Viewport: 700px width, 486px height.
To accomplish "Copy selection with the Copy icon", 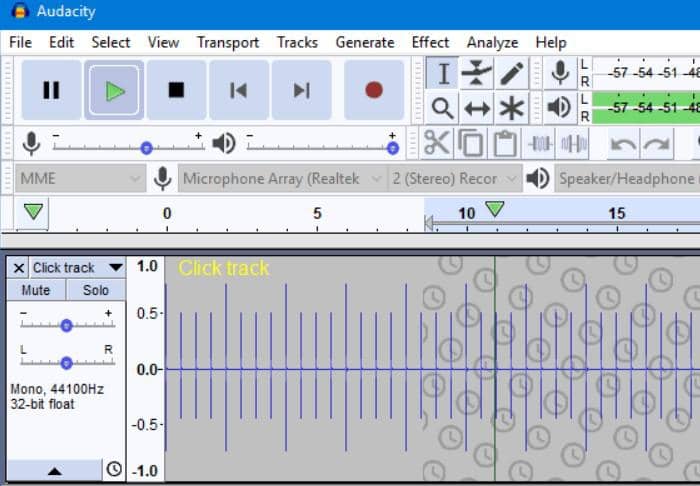I will coord(471,144).
